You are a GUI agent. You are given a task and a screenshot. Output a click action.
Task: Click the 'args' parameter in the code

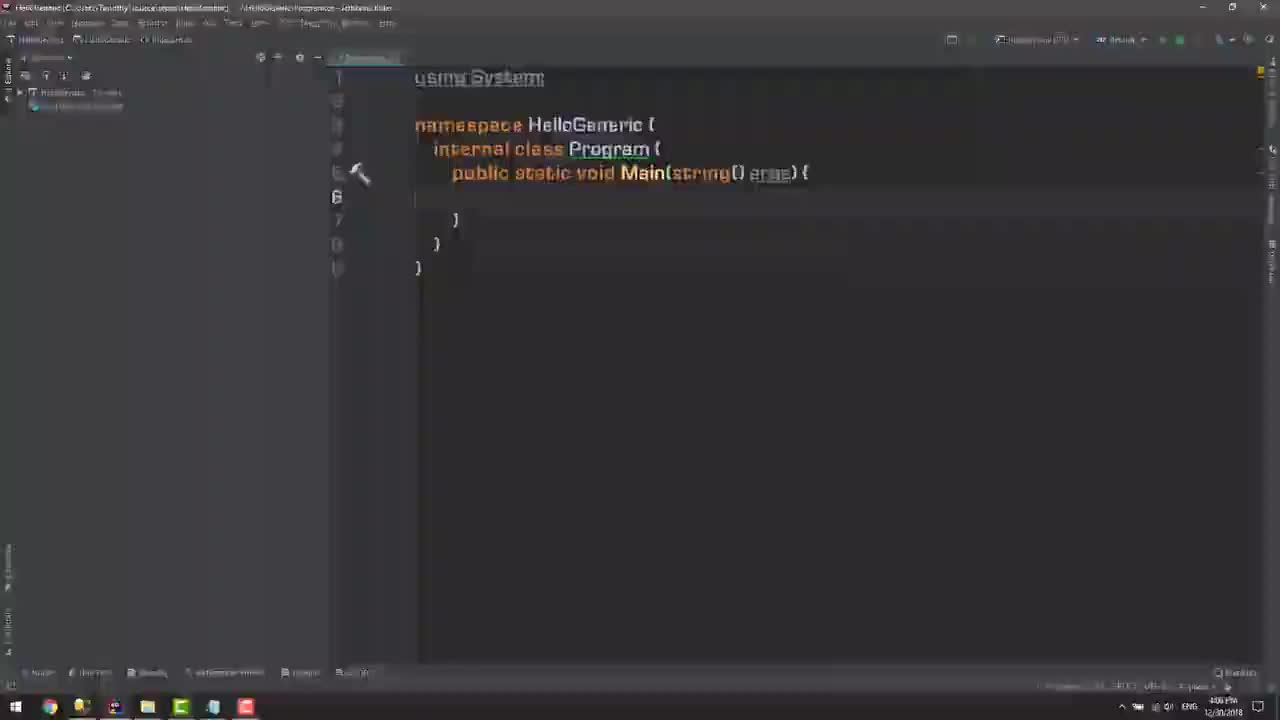[770, 173]
